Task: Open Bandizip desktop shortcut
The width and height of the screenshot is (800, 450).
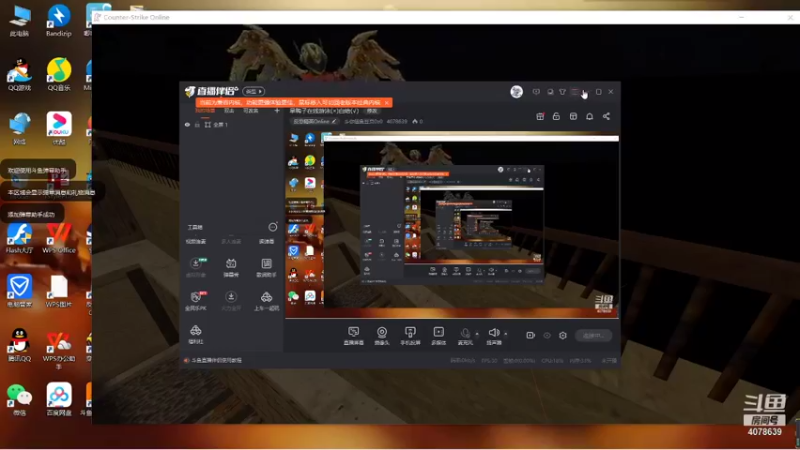Action: click(59, 21)
